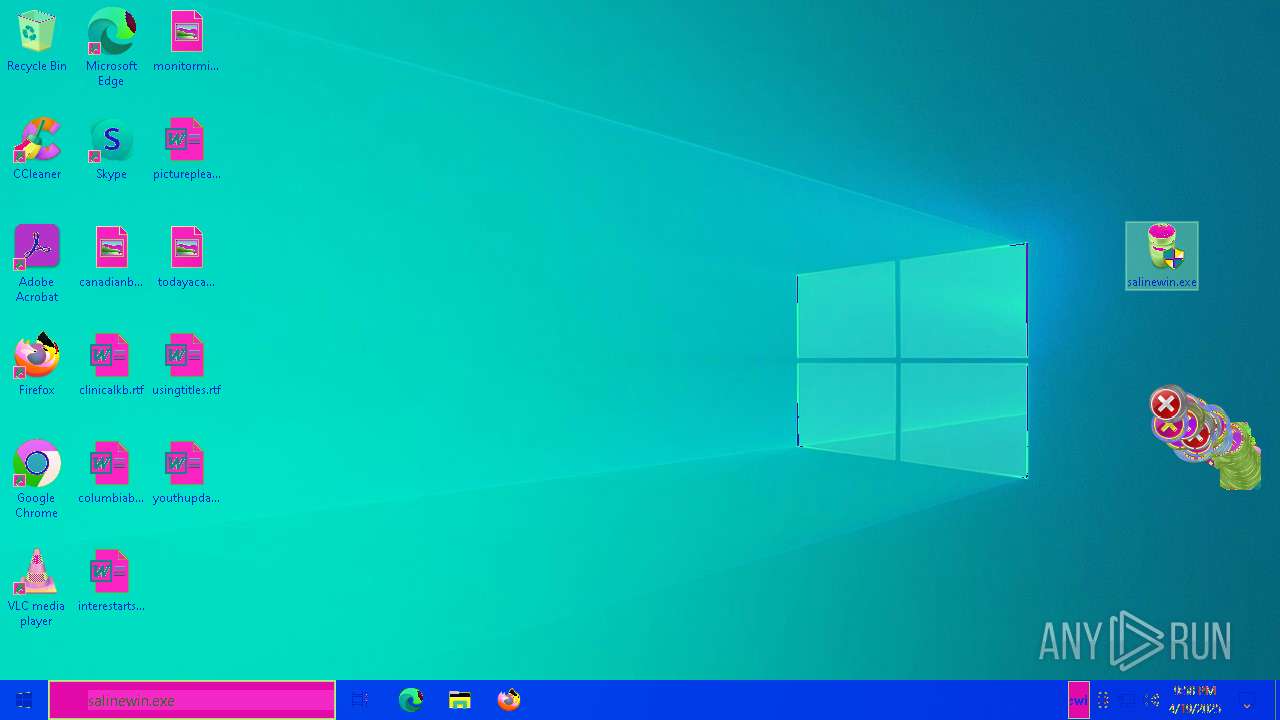Select the interestarts... document icon
This screenshot has height=720, width=1280.
pyautogui.click(x=111, y=581)
